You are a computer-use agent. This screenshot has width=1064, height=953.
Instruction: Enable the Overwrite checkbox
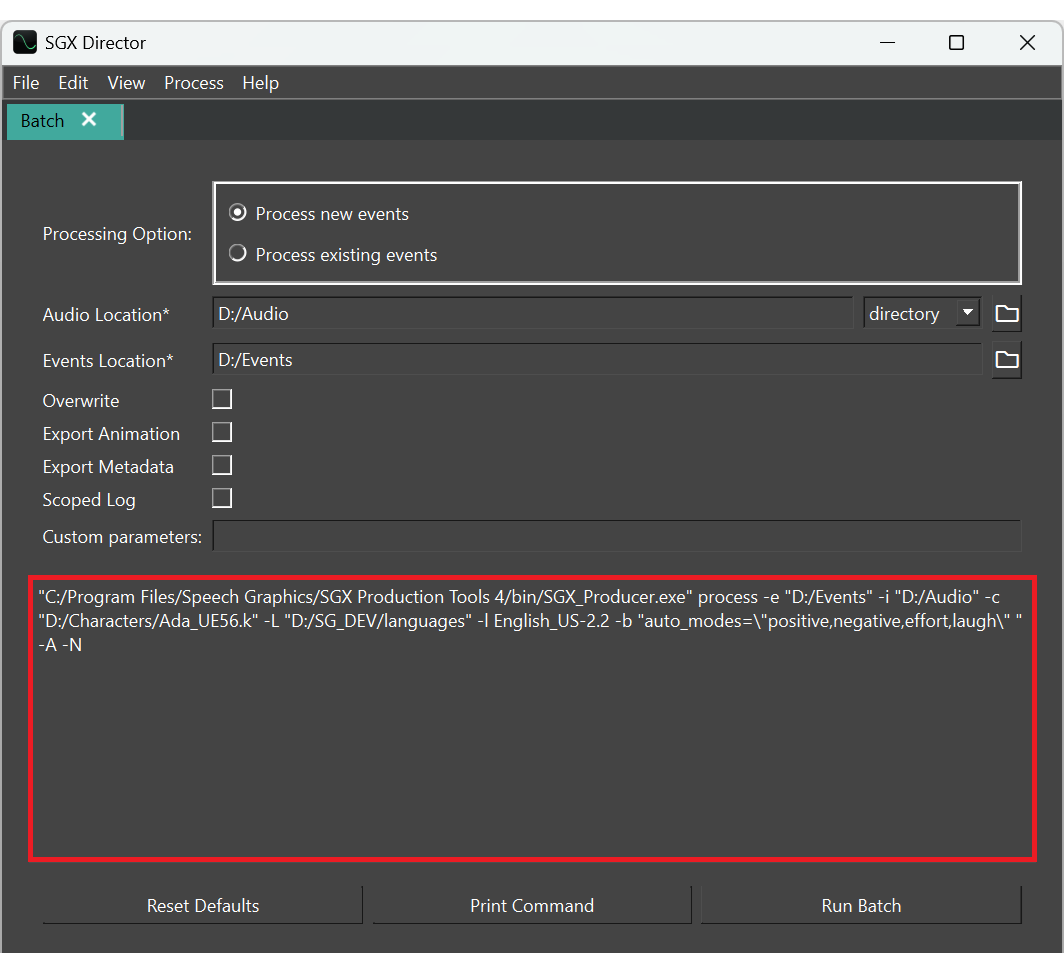(222, 399)
